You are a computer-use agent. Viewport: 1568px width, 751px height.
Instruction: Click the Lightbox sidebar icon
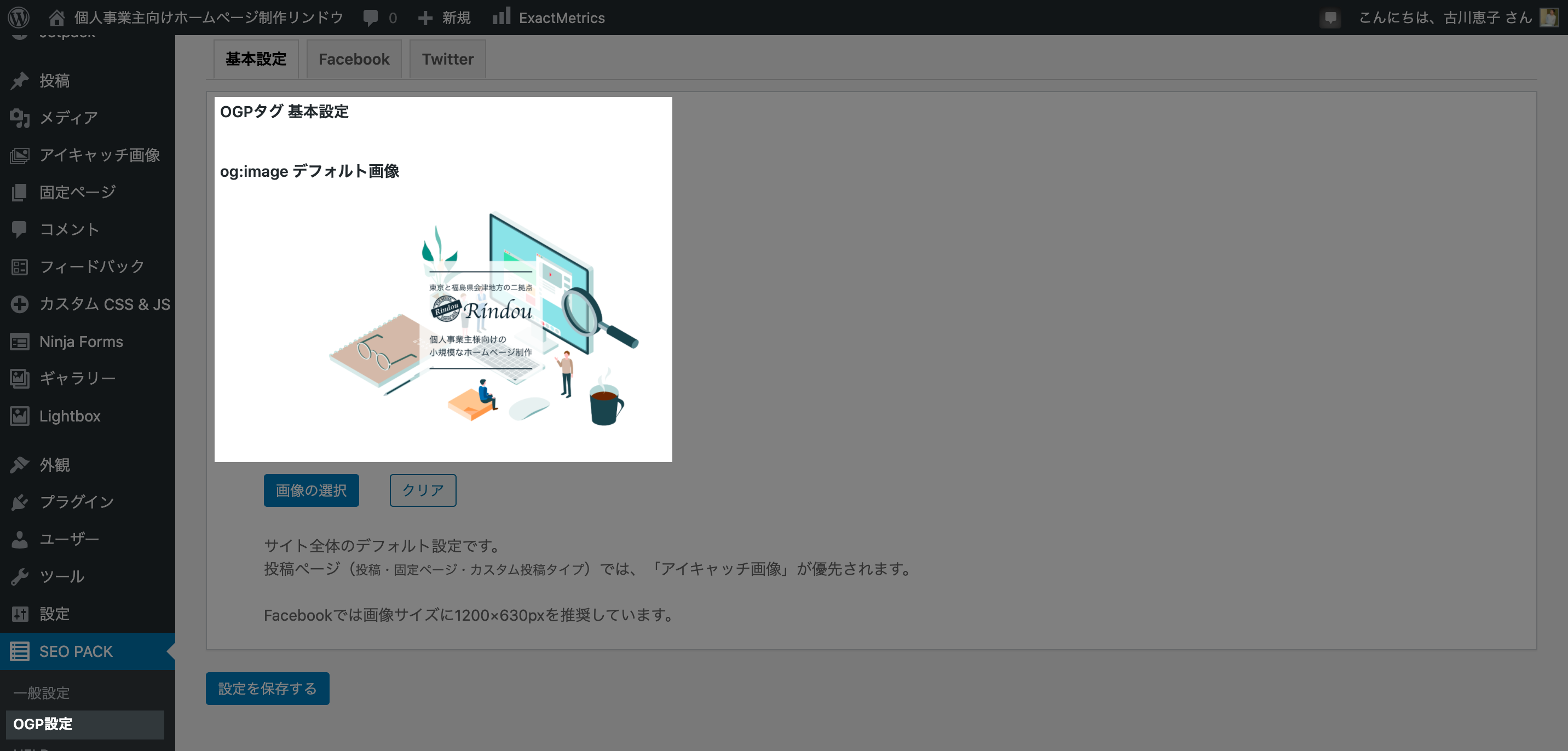point(20,415)
